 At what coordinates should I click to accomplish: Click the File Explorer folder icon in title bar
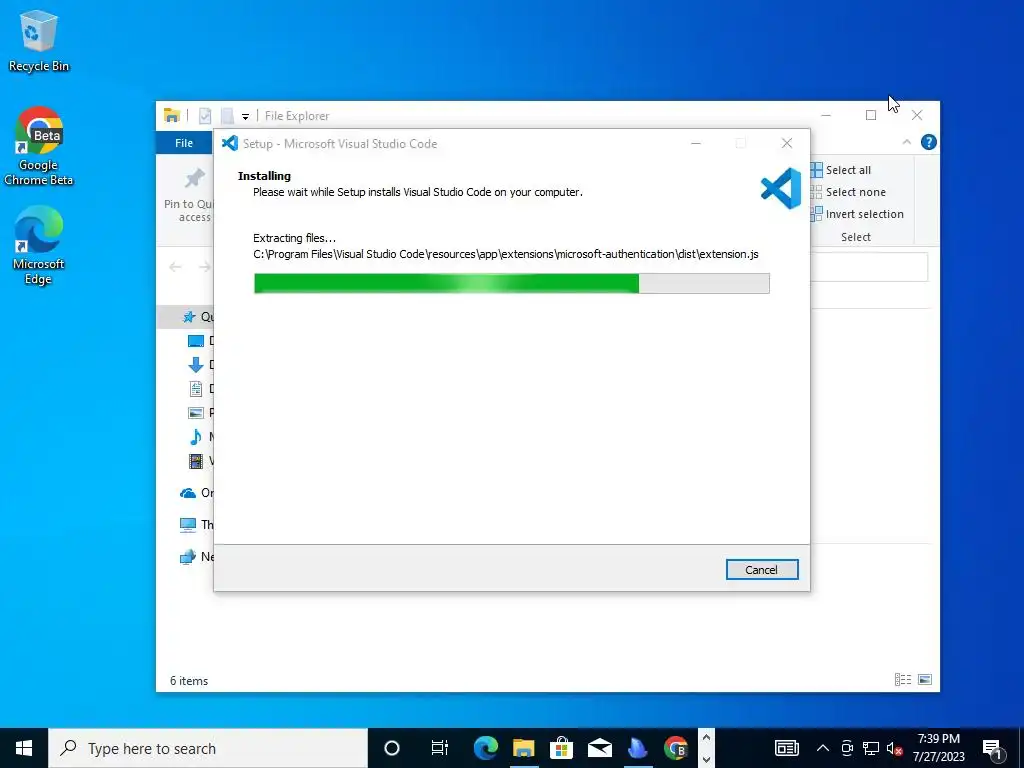tap(172, 116)
